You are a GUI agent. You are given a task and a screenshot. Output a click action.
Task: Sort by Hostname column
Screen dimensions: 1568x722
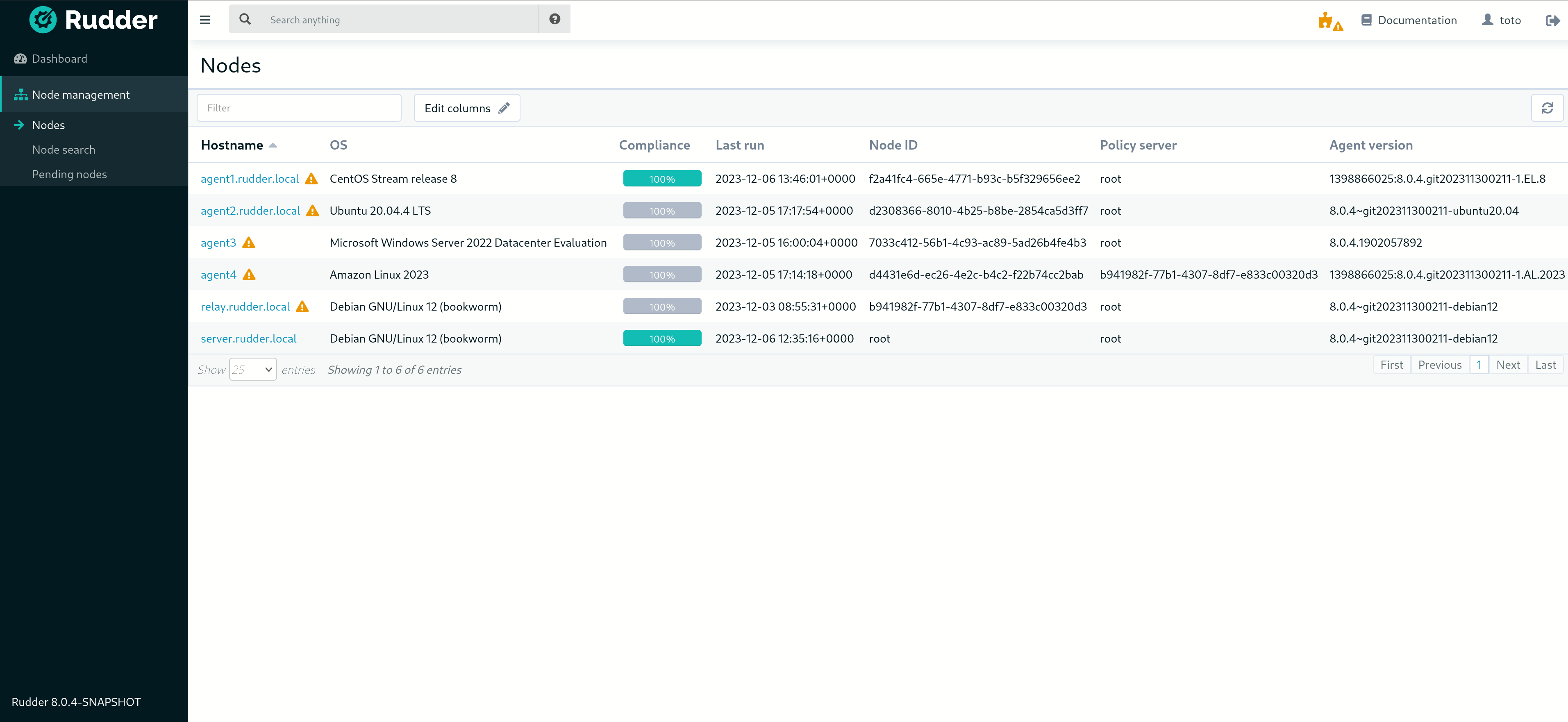[x=232, y=145]
